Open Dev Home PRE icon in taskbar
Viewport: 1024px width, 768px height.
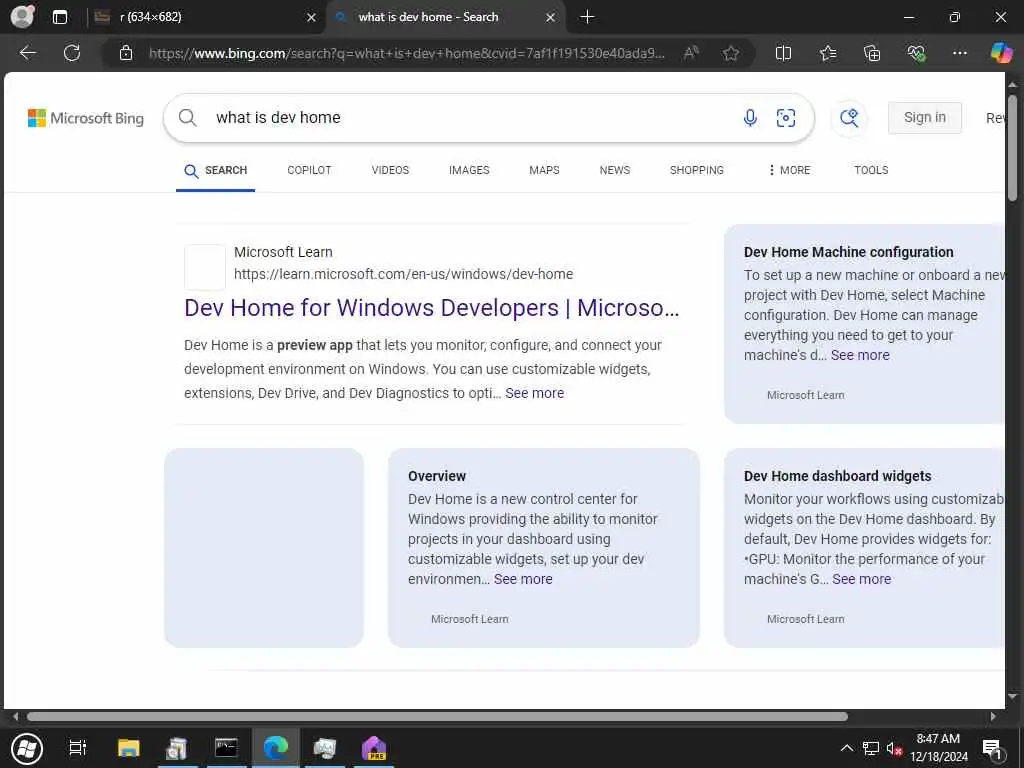(x=374, y=748)
